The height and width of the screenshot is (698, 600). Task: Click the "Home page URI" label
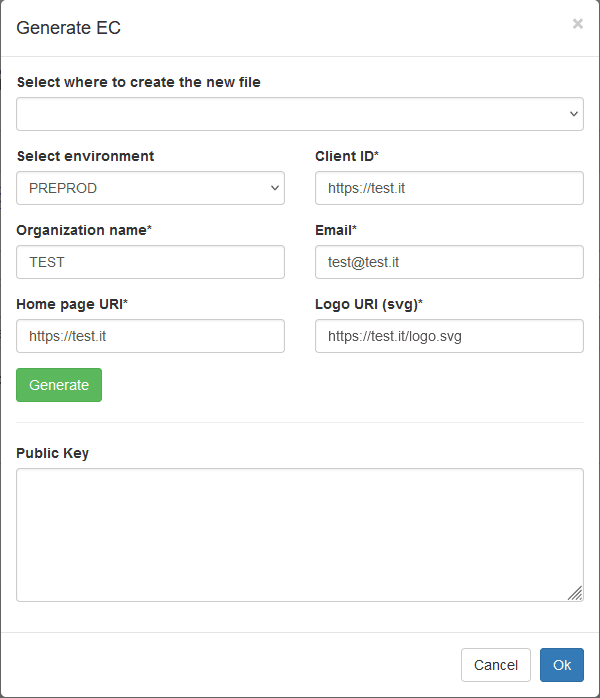point(72,304)
